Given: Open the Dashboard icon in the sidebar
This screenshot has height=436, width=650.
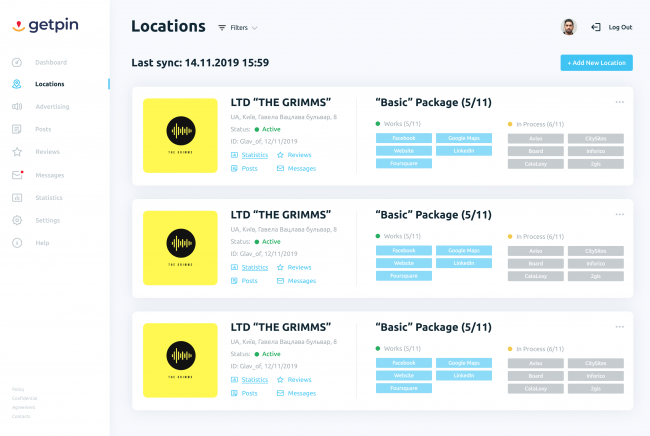Looking at the screenshot, I should click(17, 62).
